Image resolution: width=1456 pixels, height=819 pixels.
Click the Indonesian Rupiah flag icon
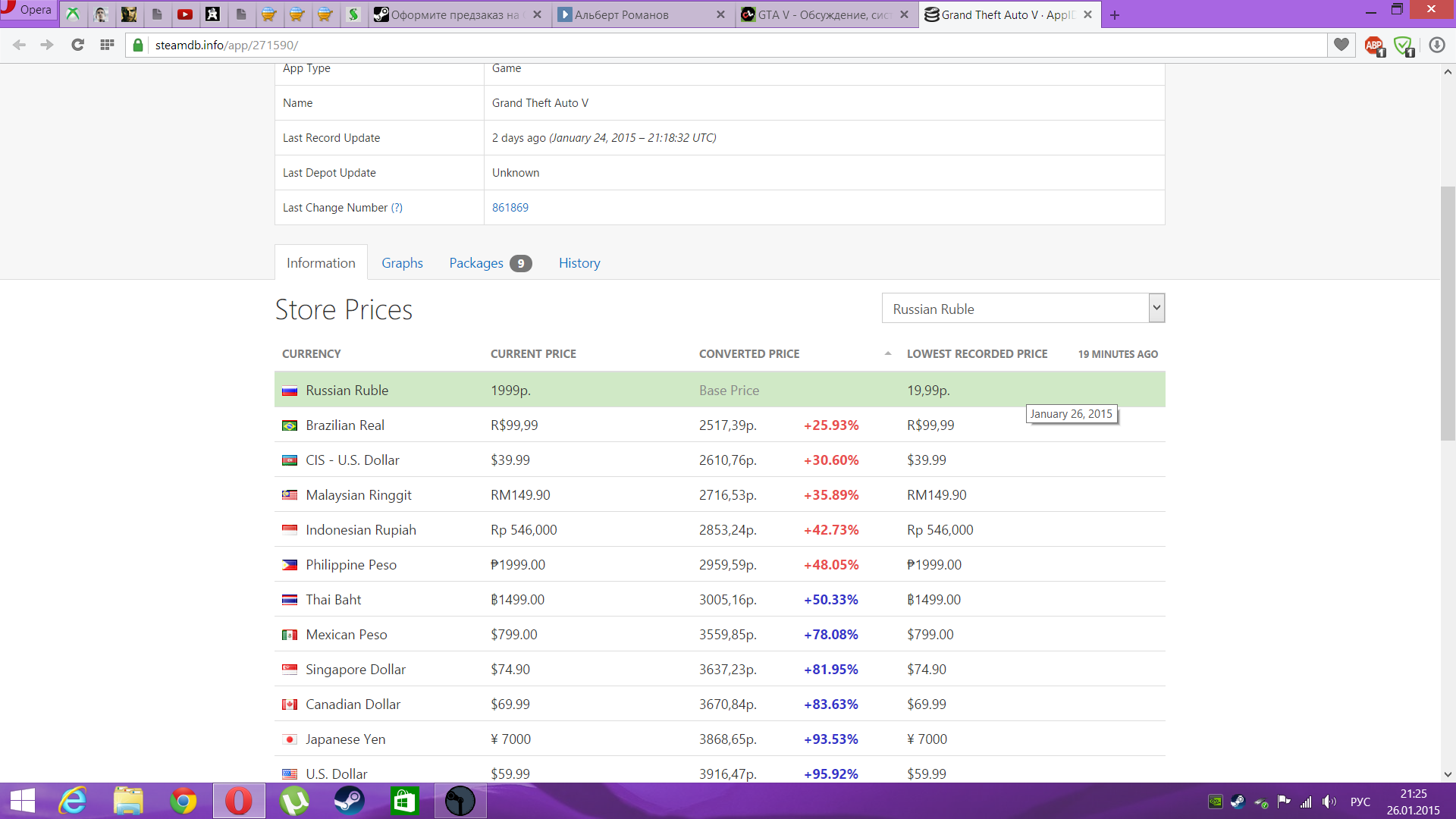tap(290, 530)
